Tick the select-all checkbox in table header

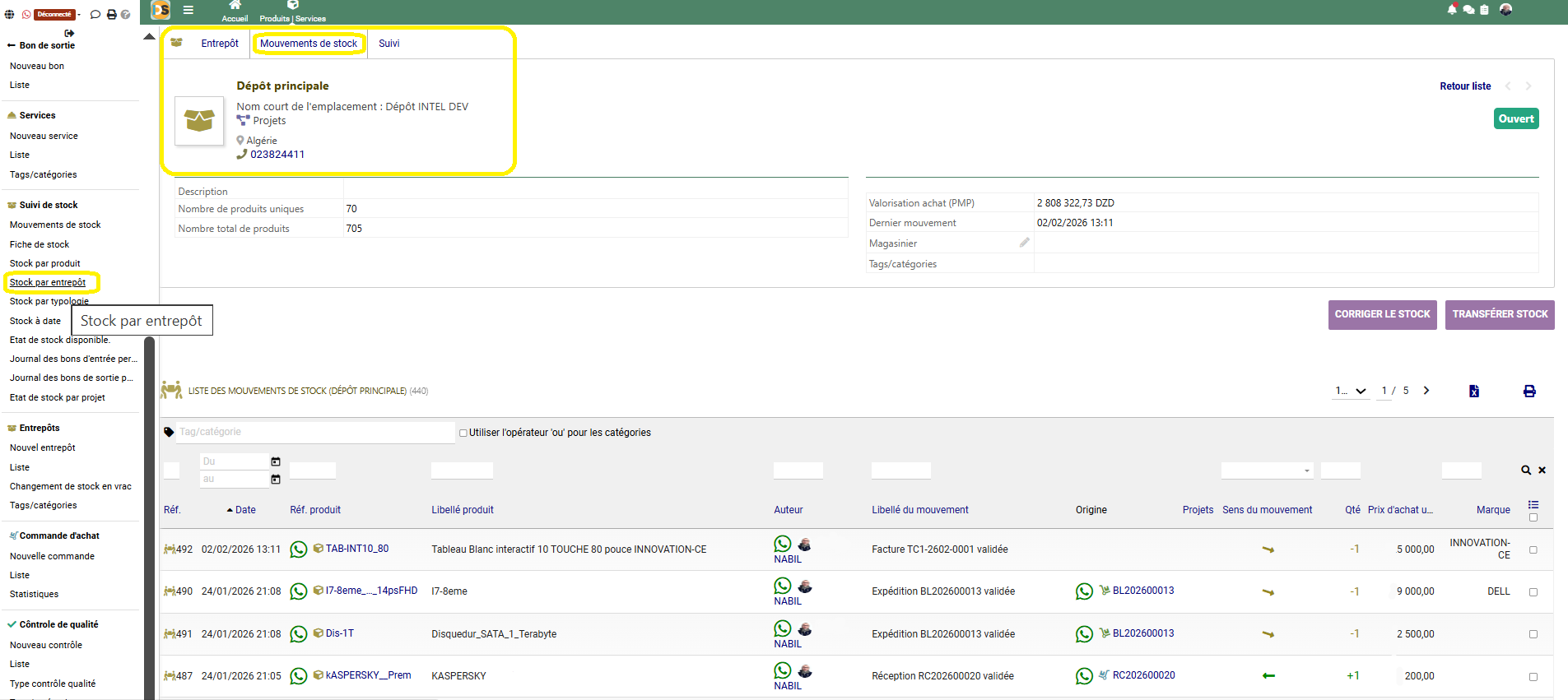(x=1533, y=517)
